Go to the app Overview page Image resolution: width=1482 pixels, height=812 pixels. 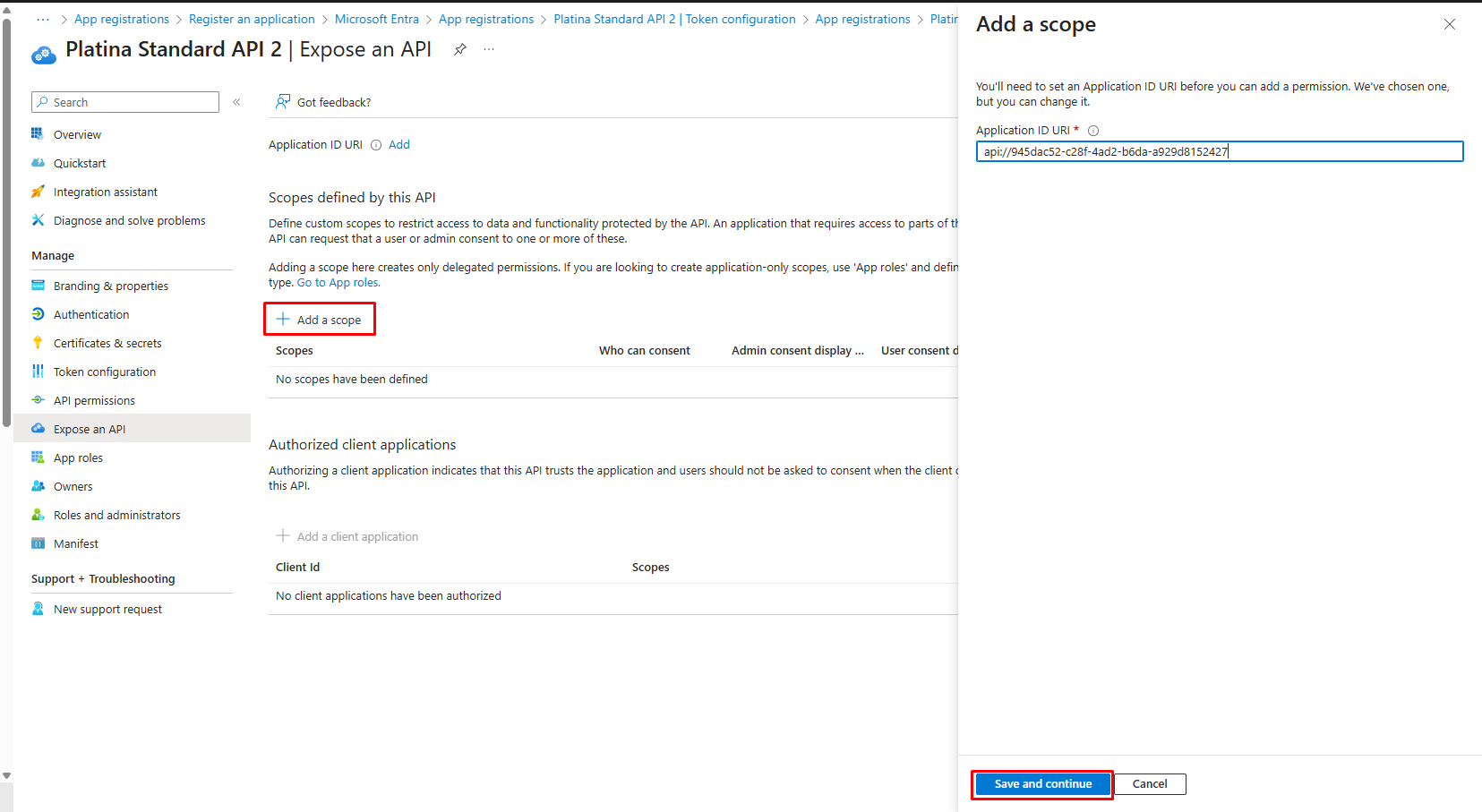[76, 134]
